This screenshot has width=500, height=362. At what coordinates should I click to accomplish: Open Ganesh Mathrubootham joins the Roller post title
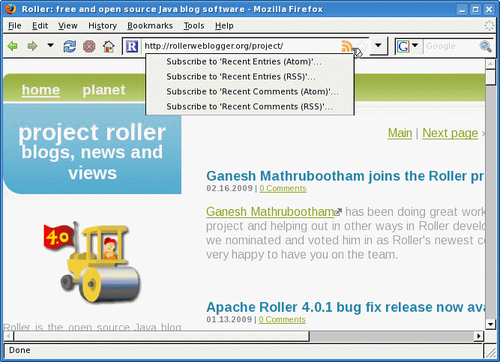(x=345, y=176)
